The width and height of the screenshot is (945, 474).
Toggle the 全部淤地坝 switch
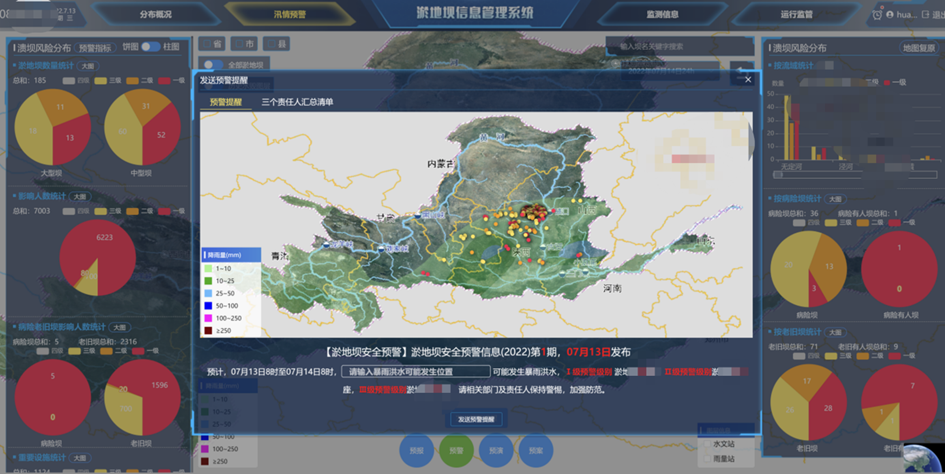coord(213,65)
